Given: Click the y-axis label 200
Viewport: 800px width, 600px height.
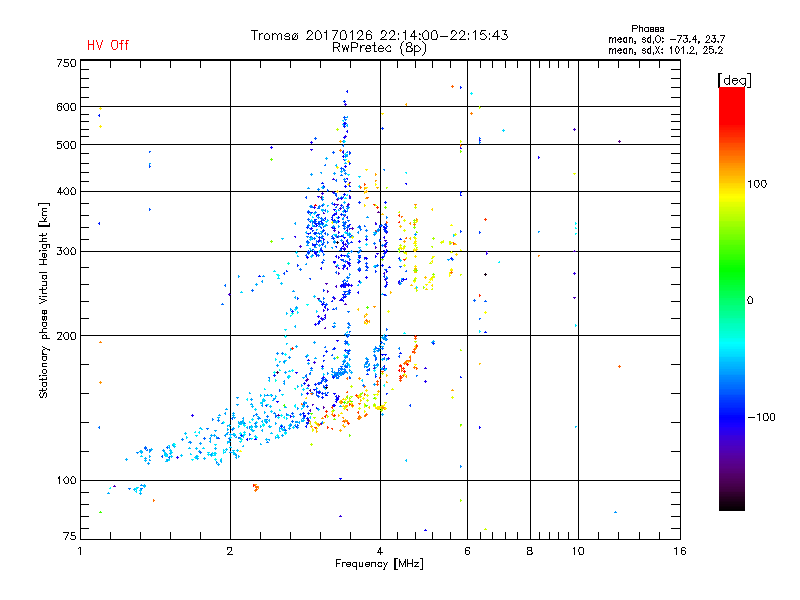Looking at the screenshot, I should [x=67, y=336].
